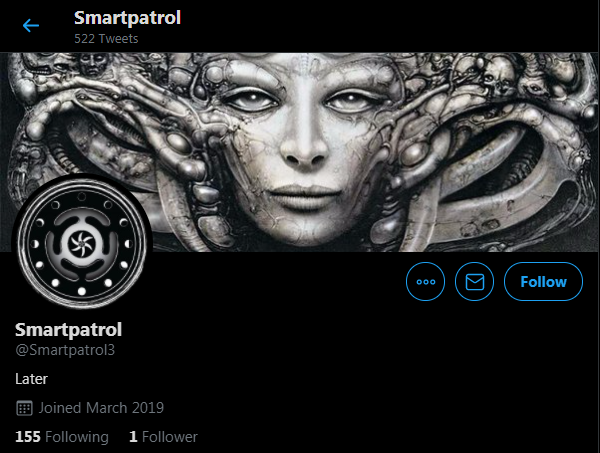
Task: Send a message via the envelope icon
Action: coord(474,282)
